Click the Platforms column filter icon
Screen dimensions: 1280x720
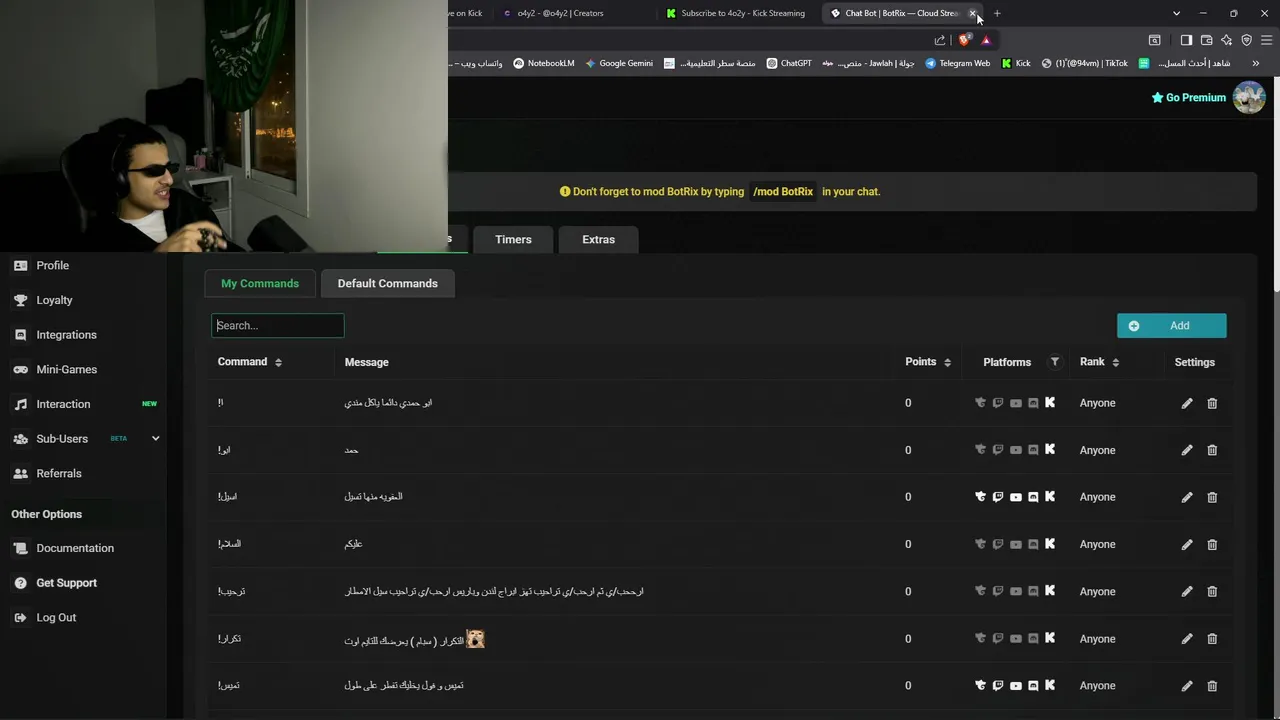tap(1054, 362)
